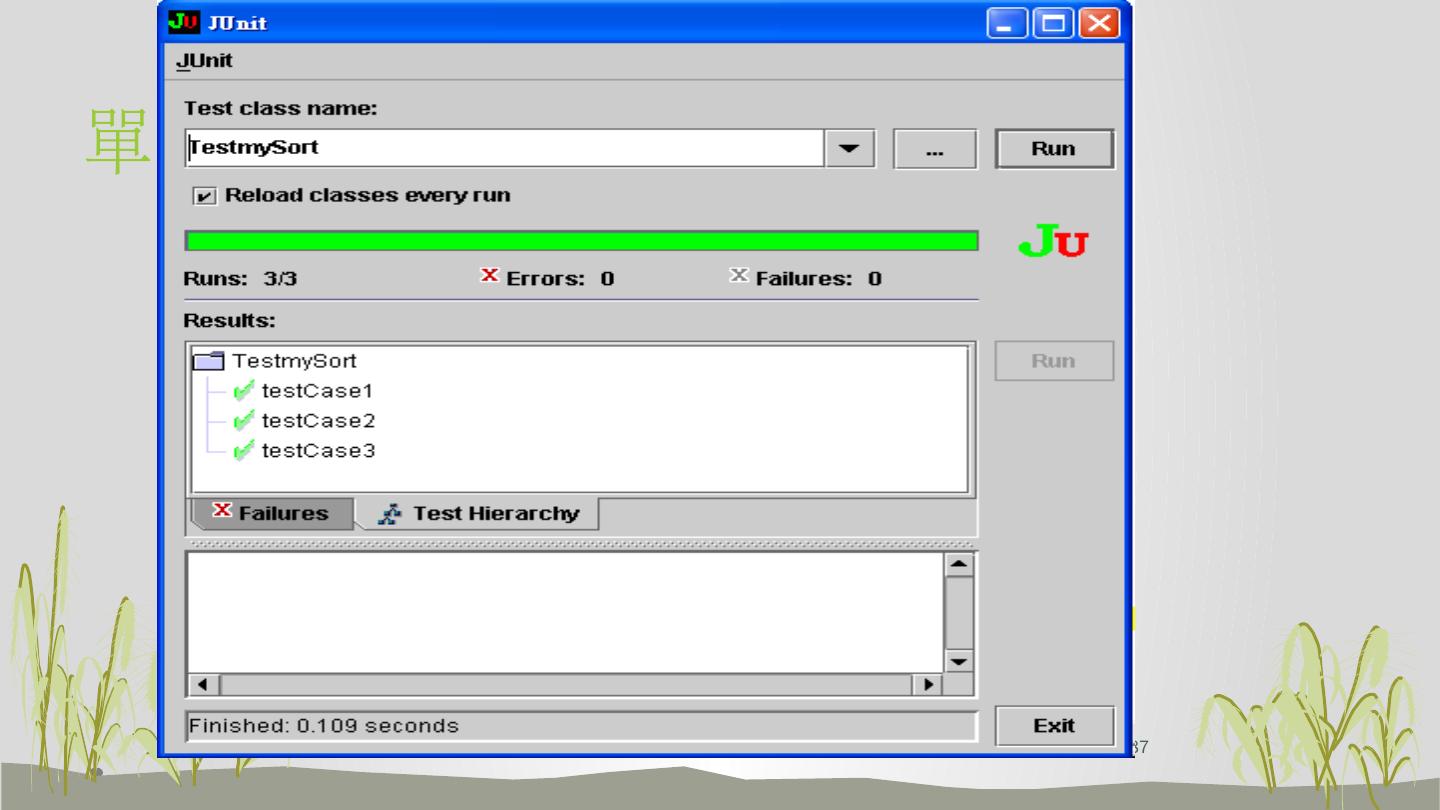The height and width of the screenshot is (810, 1440).
Task: Click the hierarchy icon on Test Hierarchy tab
Action: 388,514
